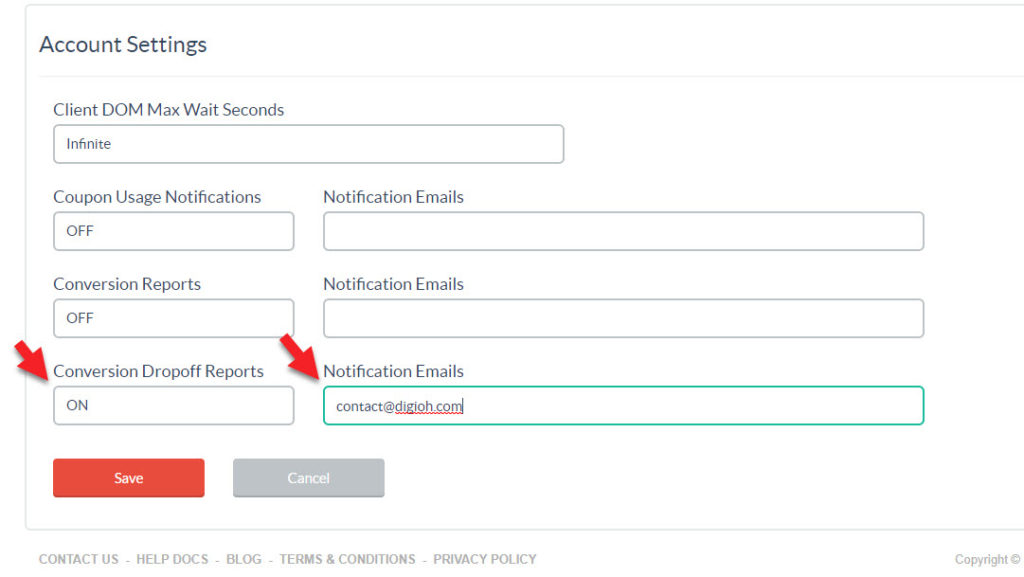Click the Save button
The image size is (1024, 577).
click(x=128, y=478)
